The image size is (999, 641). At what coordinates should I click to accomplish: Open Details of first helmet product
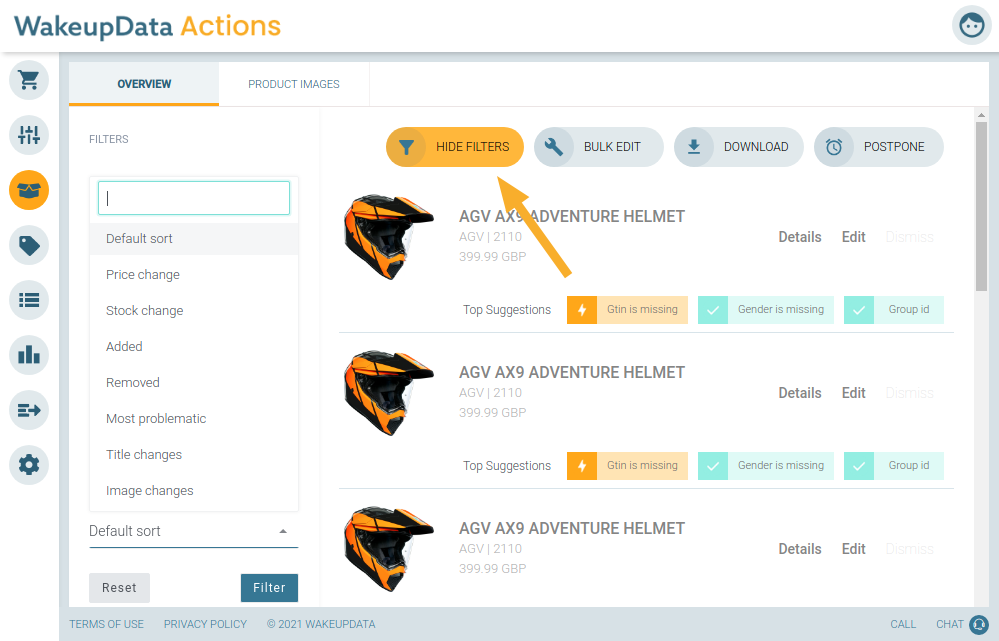(x=800, y=237)
